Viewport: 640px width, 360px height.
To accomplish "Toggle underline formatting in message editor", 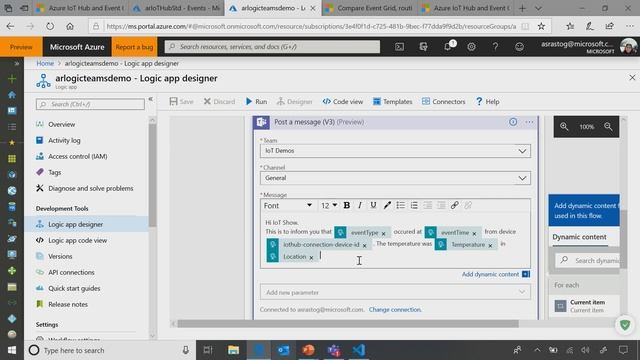I will click(x=373, y=205).
